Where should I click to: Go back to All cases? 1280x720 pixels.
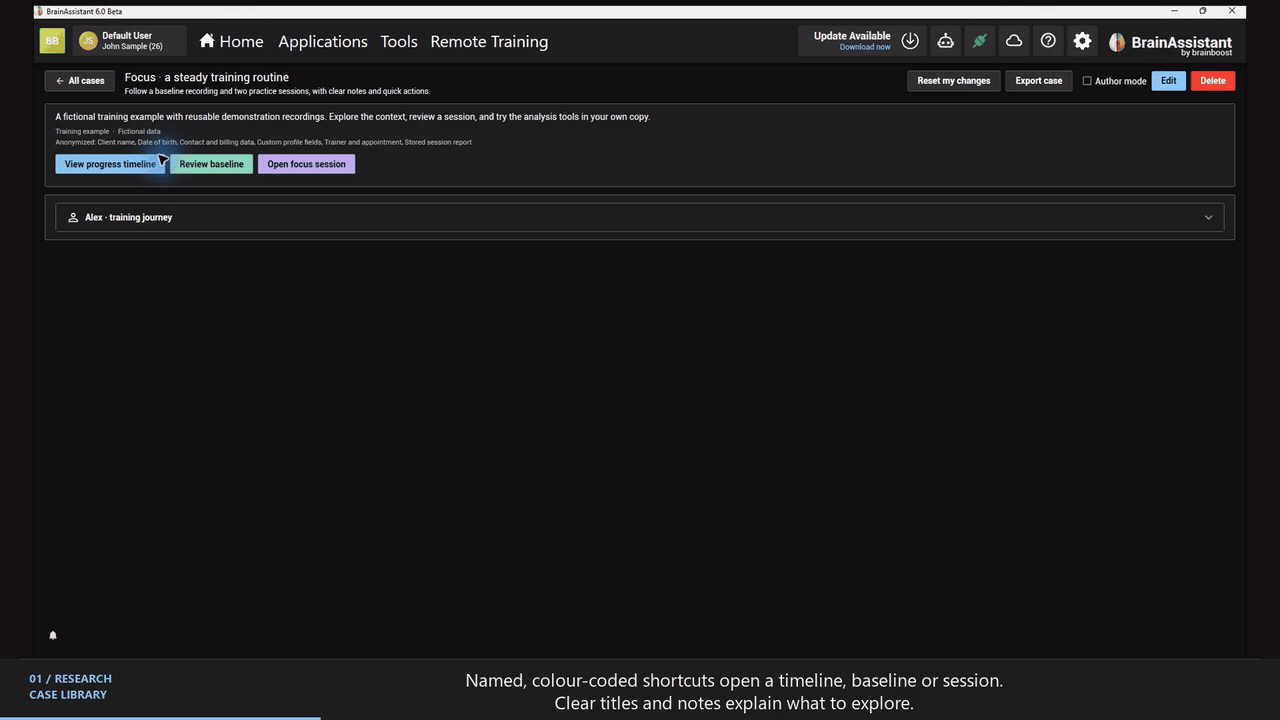click(80, 81)
